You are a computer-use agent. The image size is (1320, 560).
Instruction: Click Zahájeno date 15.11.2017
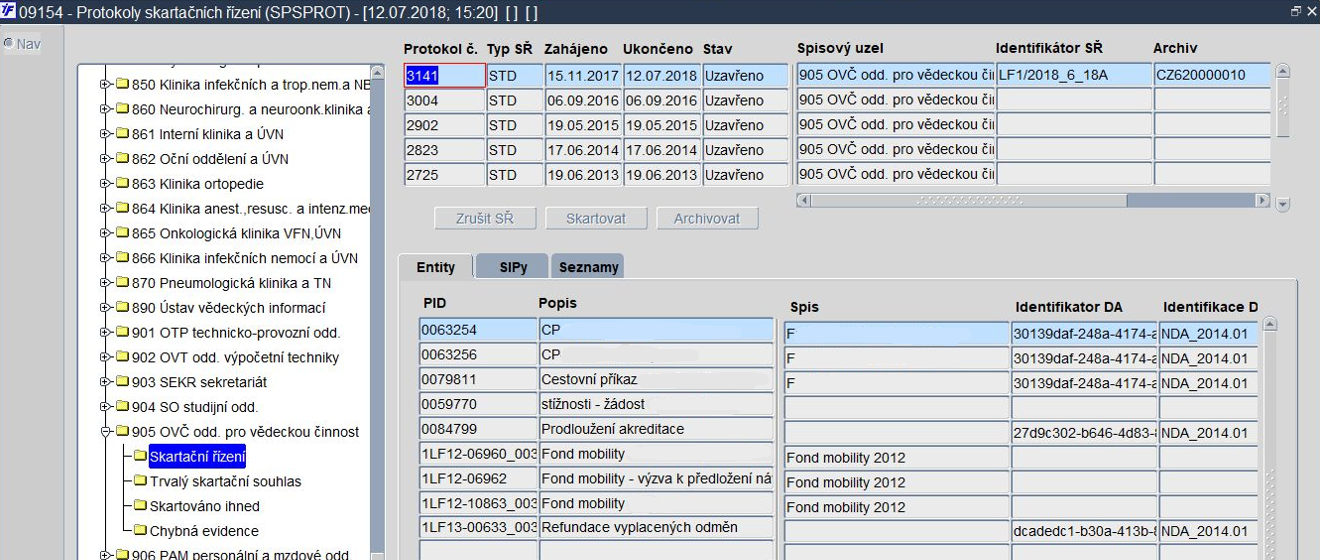[x=583, y=76]
